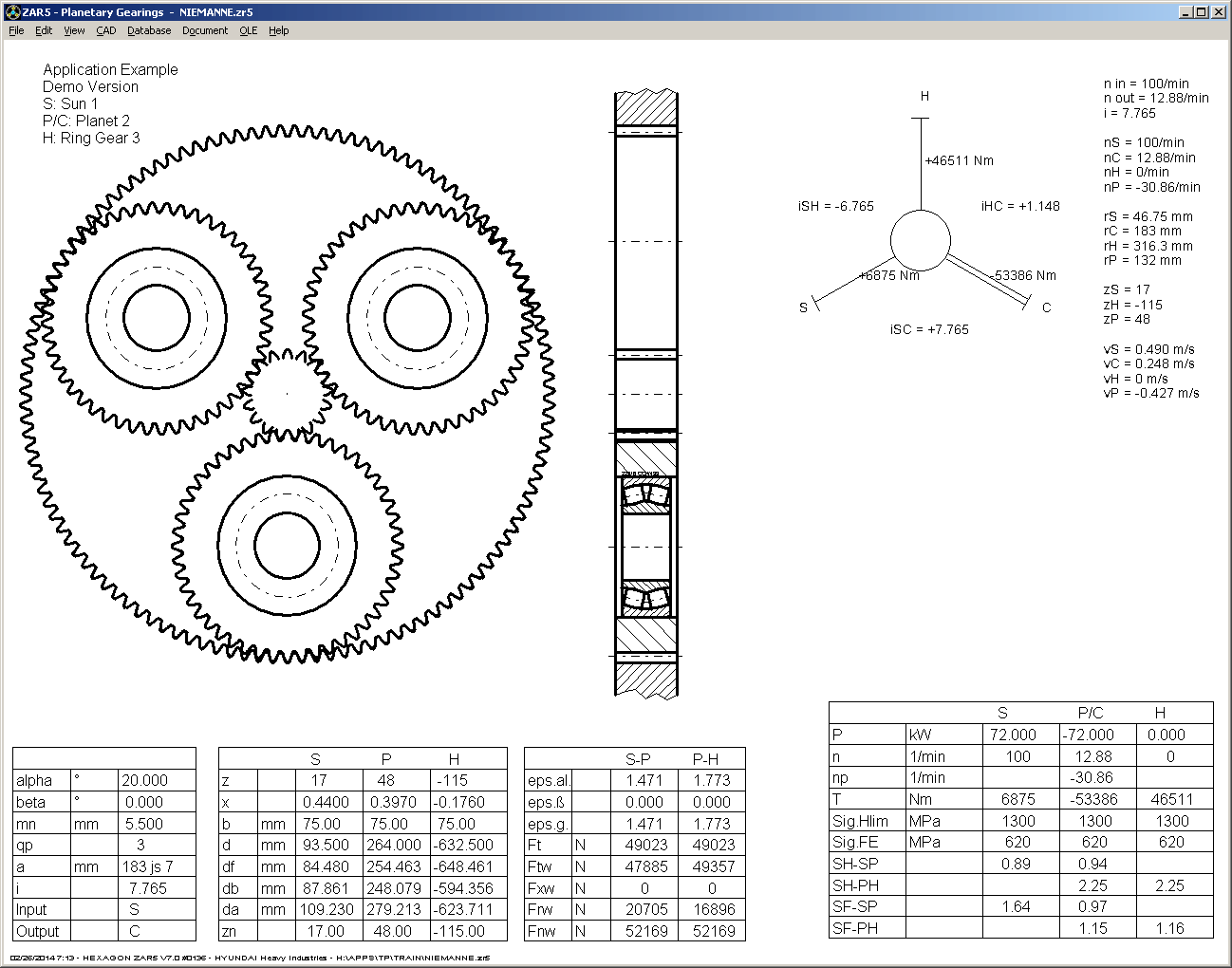
Task: Click the upper-left planet gear hub
Action: click(x=157, y=319)
